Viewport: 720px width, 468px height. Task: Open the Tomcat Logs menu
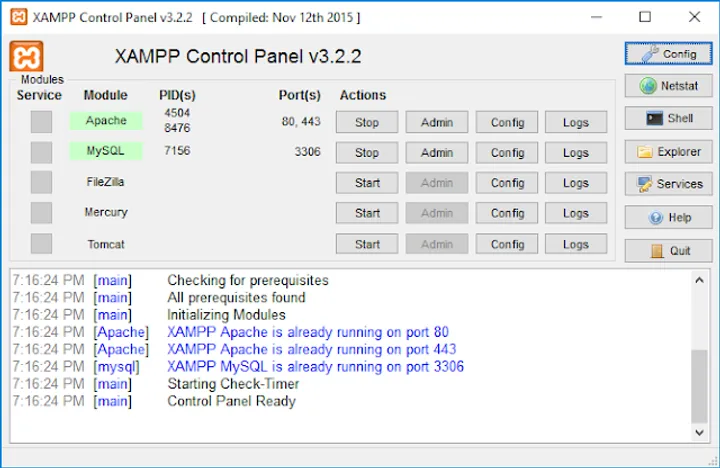click(x=576, y=244)
